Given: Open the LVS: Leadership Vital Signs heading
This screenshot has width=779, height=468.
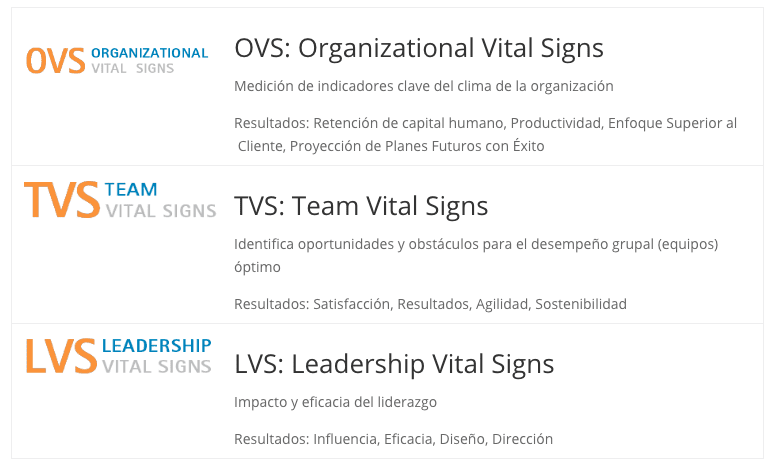Looking at the screenshot, I should click(394, 364).
